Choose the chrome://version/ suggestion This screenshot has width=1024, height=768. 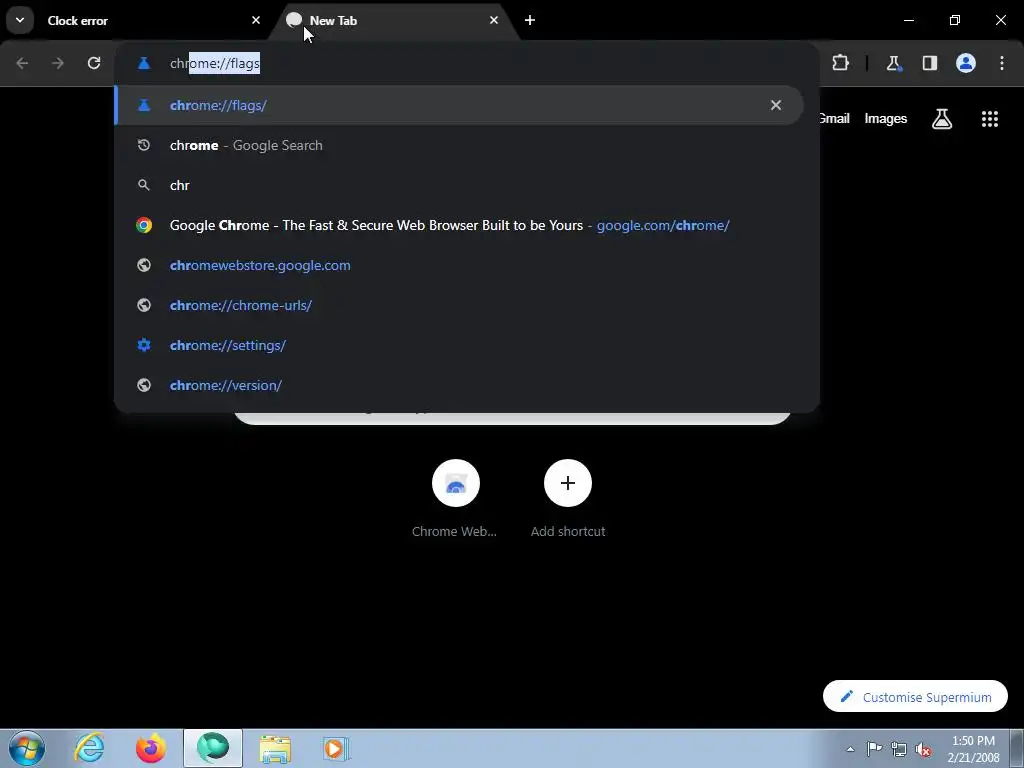[x=458, y=385]
